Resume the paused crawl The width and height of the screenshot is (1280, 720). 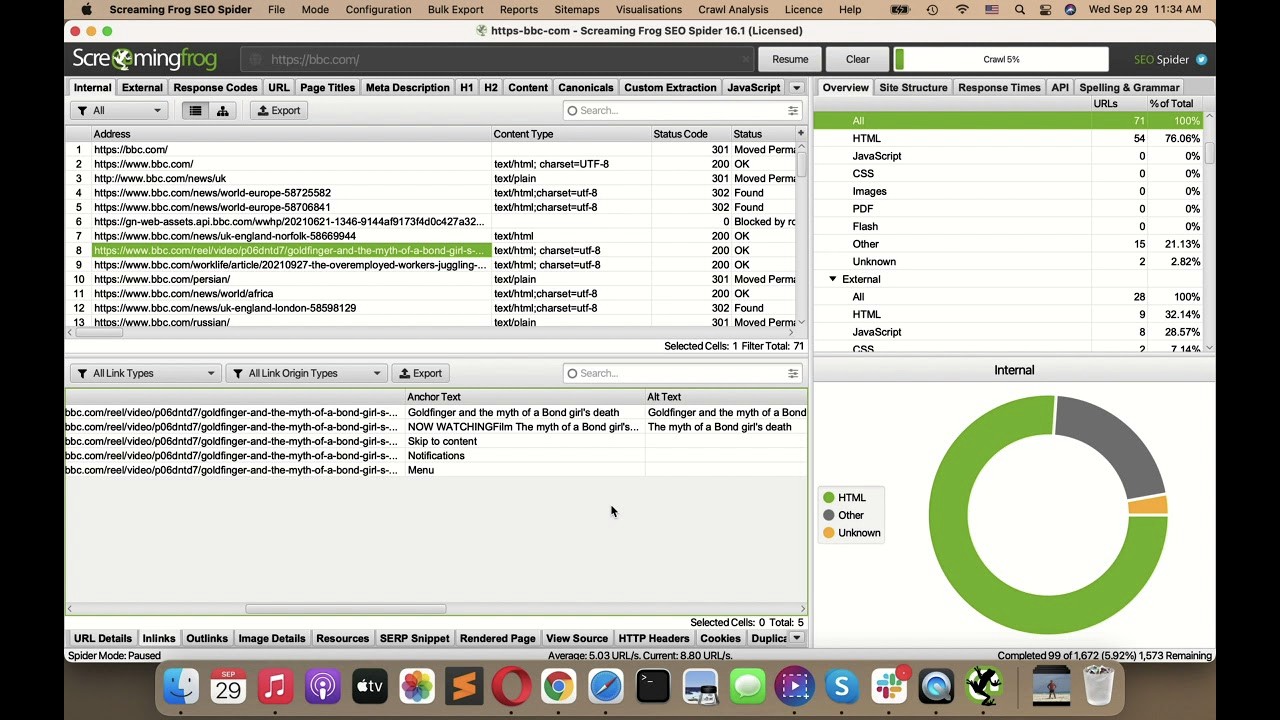coord(790,59)
